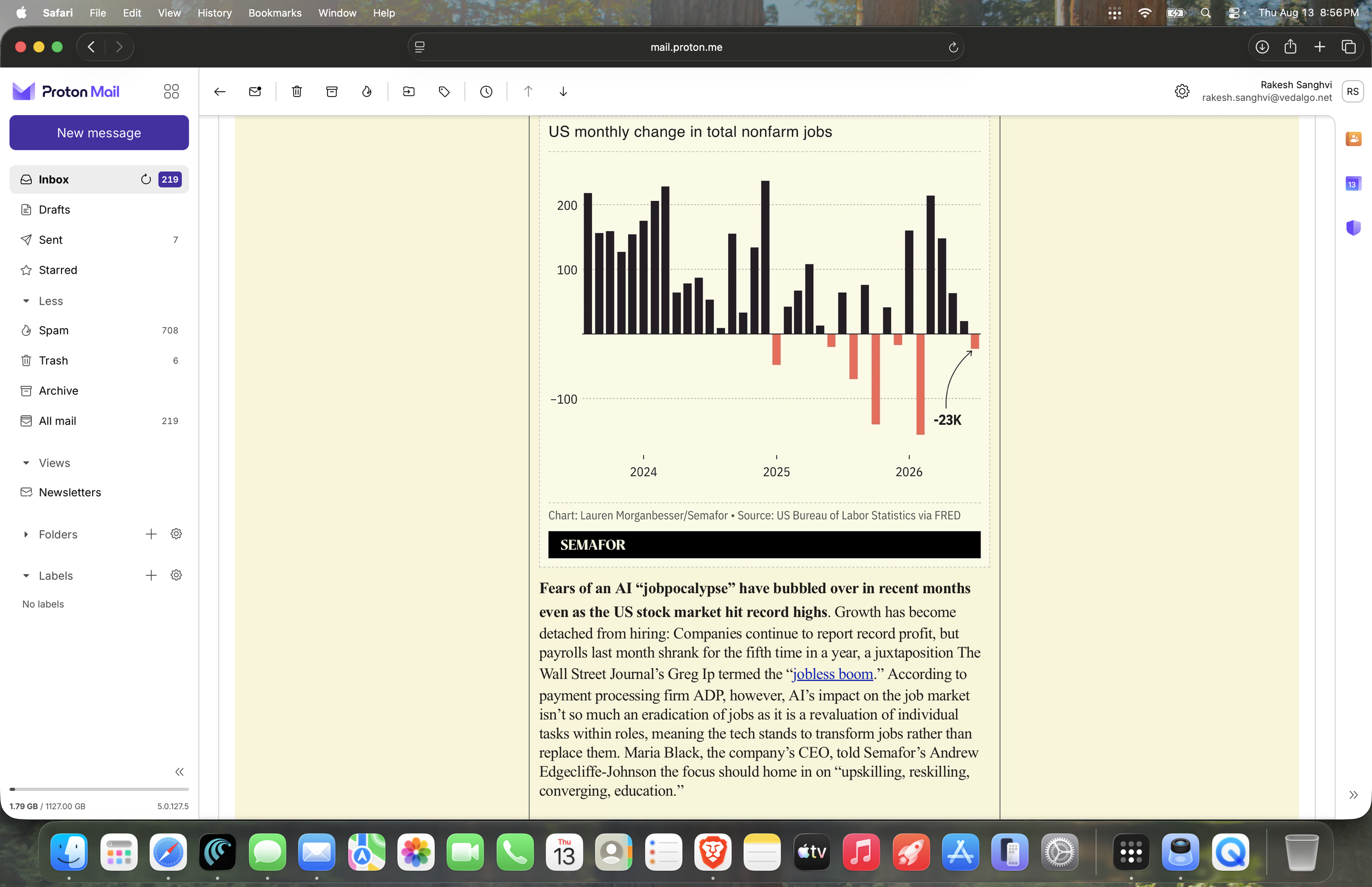This screenshot has width=1372, height=887.
Task: Open Safari Bookmarks menu
Action: 274,13
